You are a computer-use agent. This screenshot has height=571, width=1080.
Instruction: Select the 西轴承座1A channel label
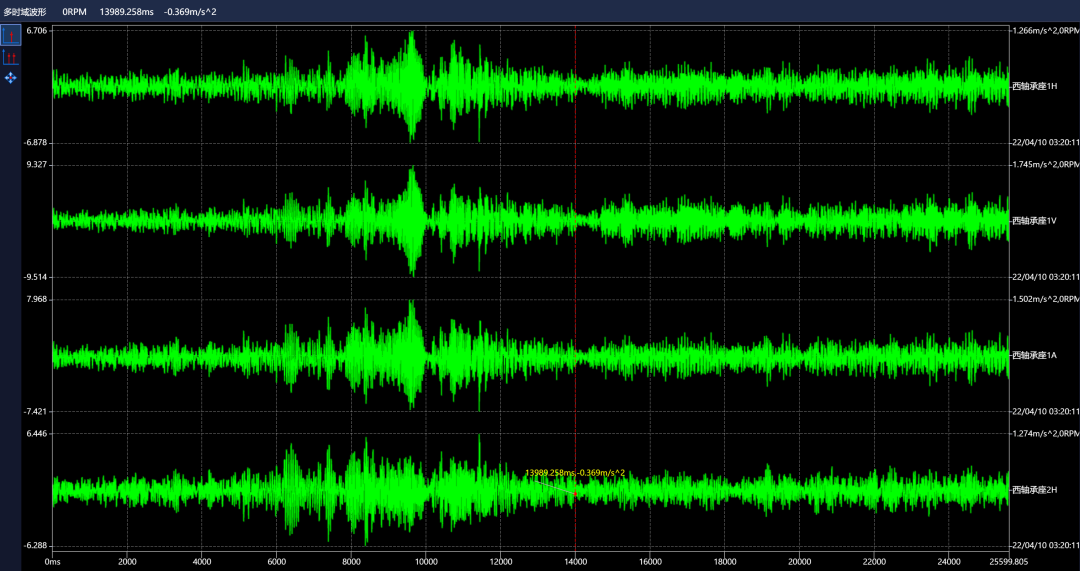(1034, 355)
